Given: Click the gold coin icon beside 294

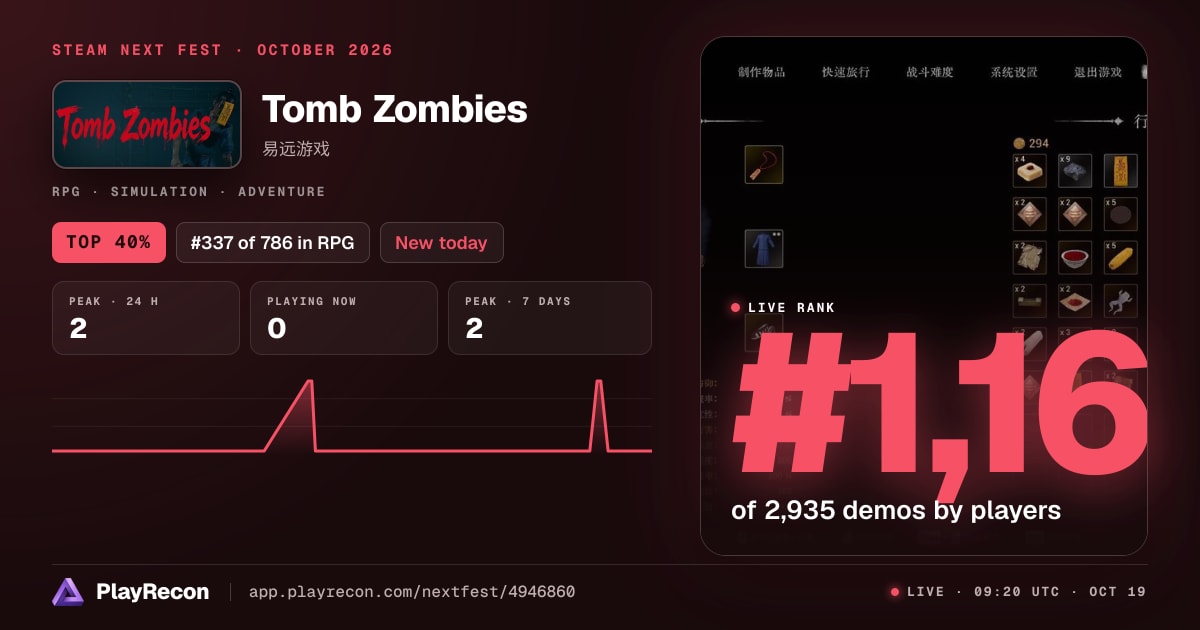Looking at the screenshot, I should pos(1019,144).
